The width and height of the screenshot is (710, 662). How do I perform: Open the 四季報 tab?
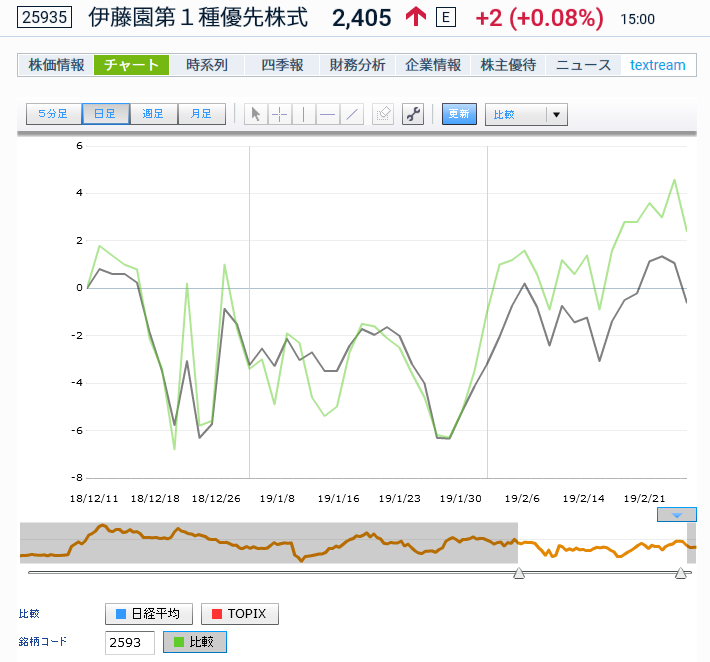click(x=282, y=65)
